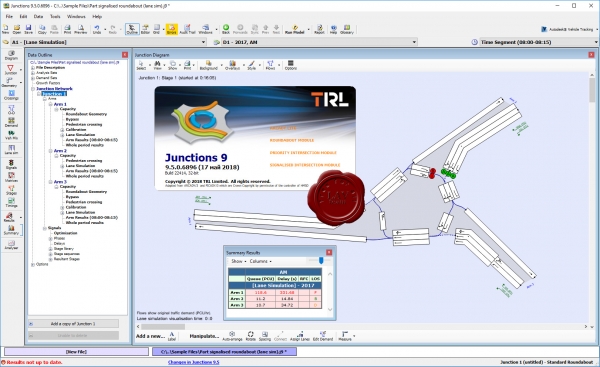This screenshot has width=600, height=367.
Task: Collapse the Signals tree node
Action: 45,228
